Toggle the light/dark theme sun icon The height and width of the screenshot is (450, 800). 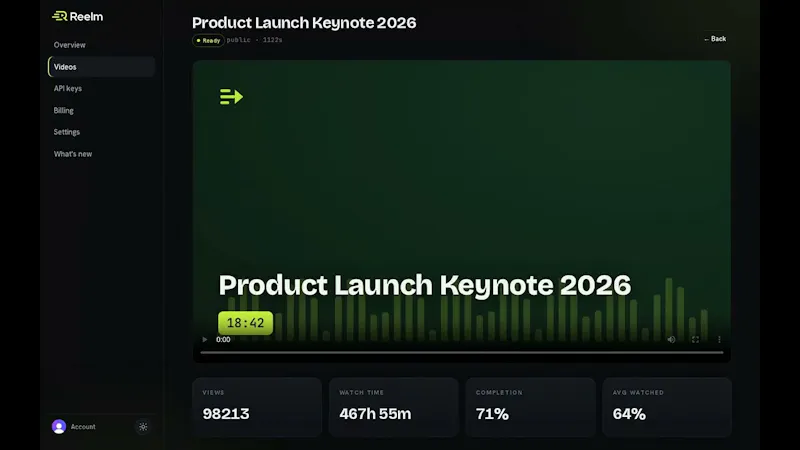[143, 427]
